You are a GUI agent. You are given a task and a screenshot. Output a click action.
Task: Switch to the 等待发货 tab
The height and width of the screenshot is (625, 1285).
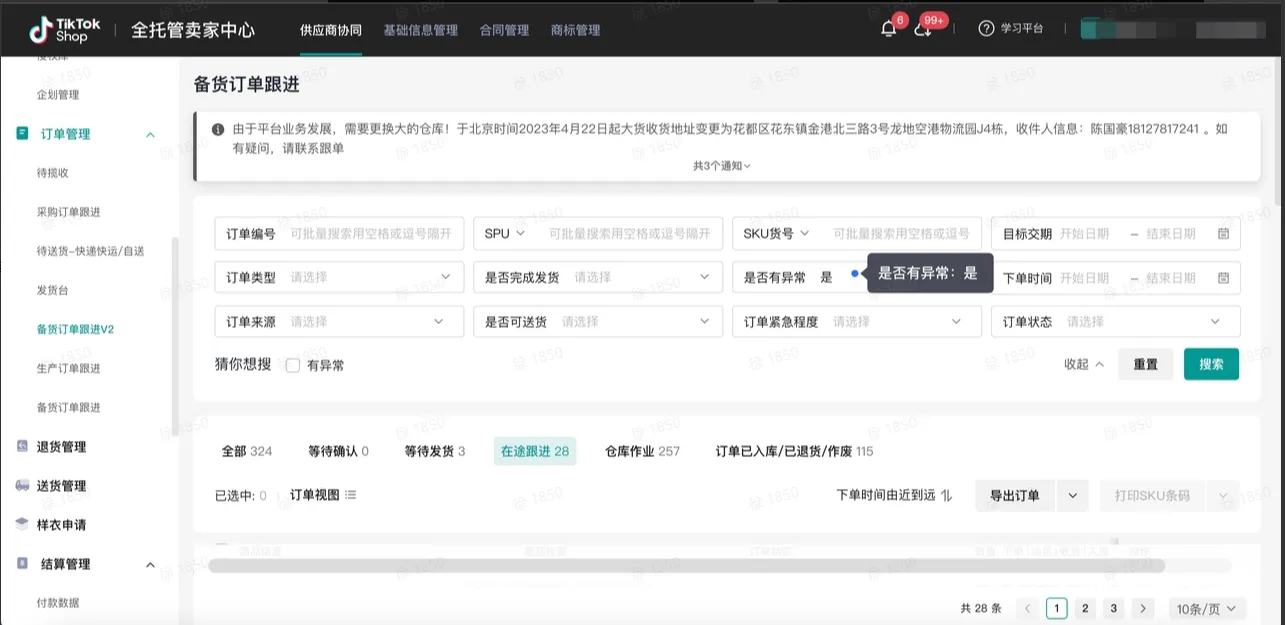[x=435, y=451]
